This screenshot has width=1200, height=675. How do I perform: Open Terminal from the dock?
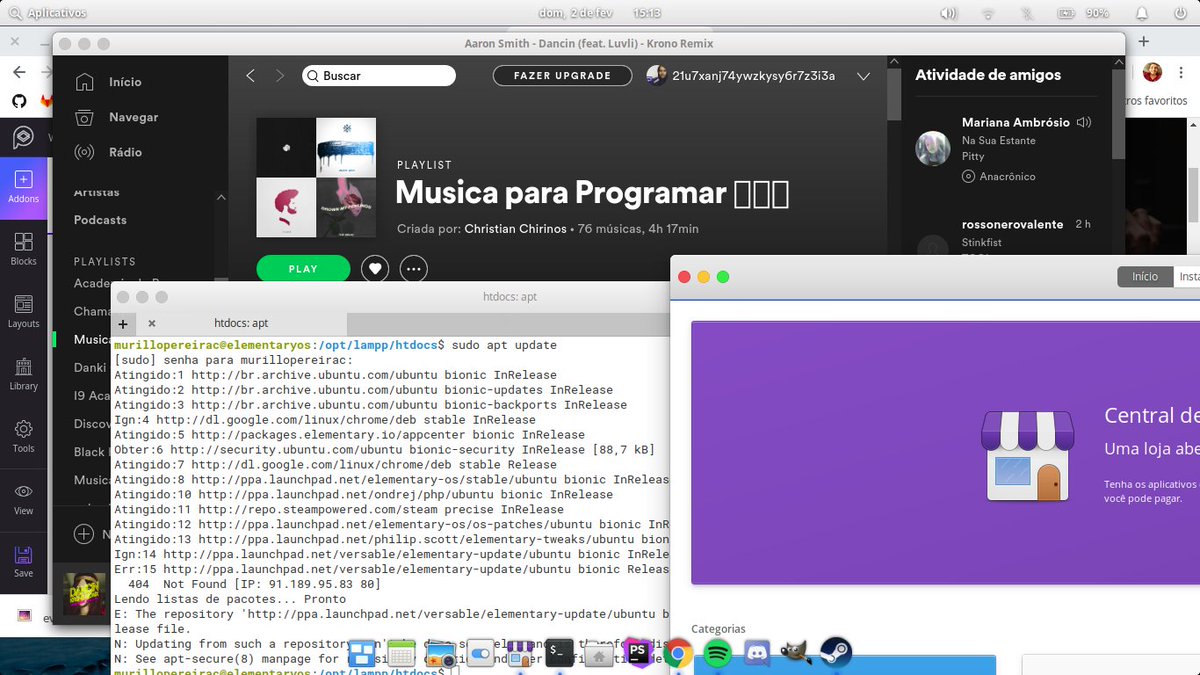tap(559, 653)
